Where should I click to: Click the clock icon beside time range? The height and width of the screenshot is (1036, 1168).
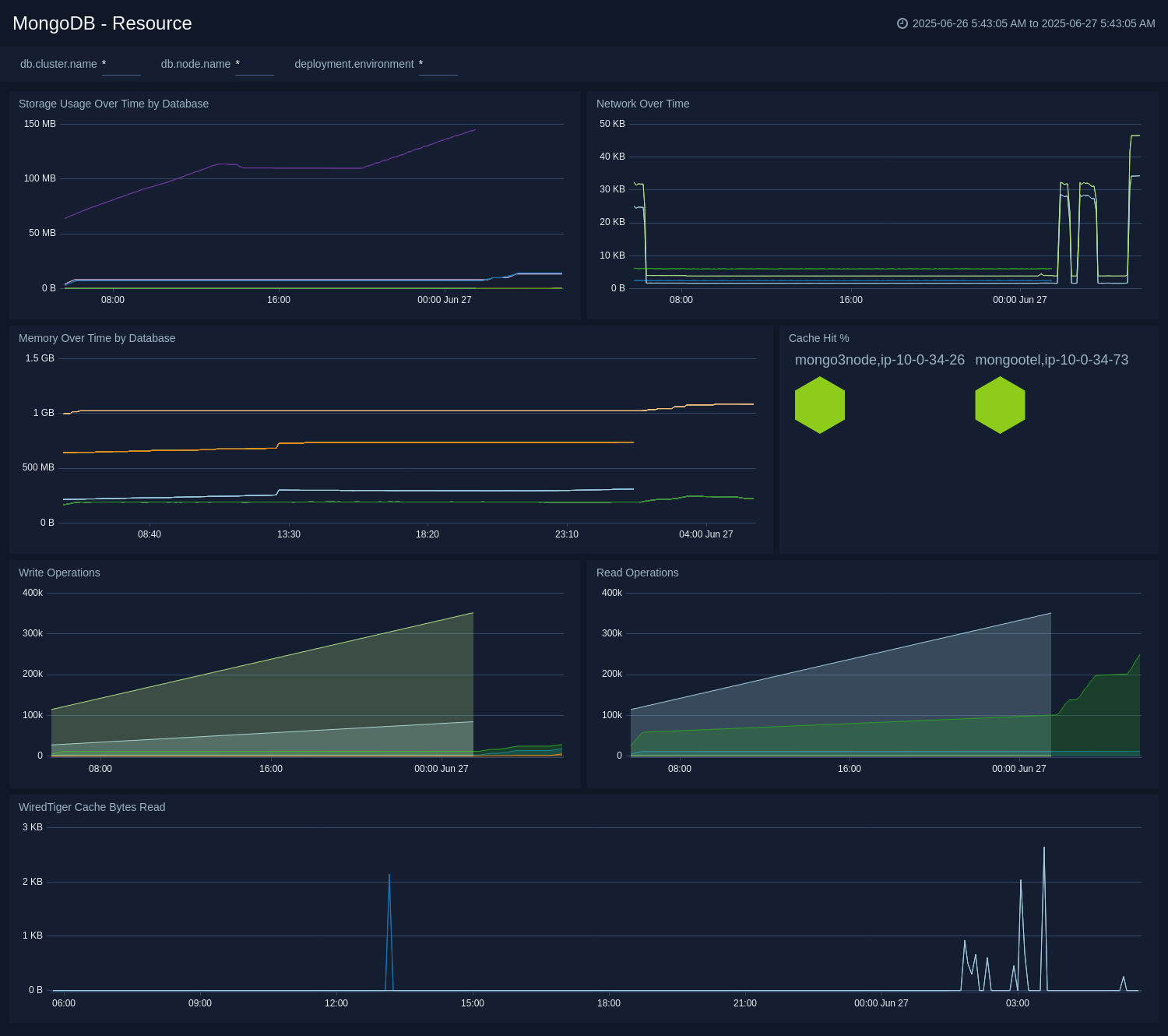(902, 23)
